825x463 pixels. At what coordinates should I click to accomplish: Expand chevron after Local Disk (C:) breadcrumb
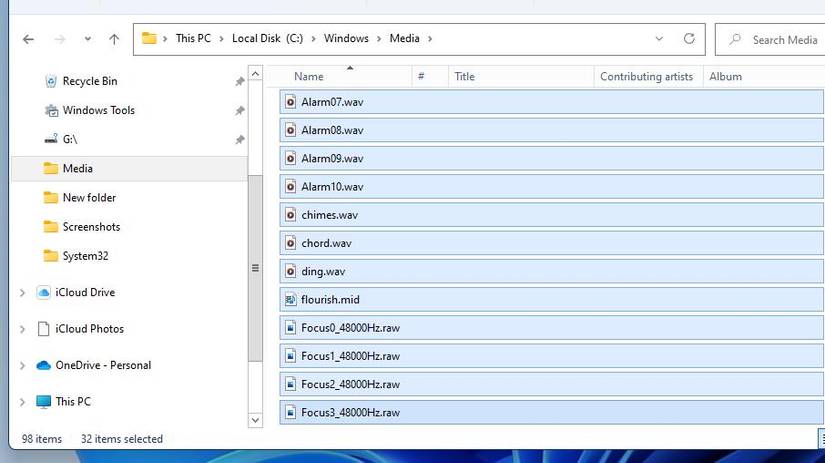tap(314, 39)
